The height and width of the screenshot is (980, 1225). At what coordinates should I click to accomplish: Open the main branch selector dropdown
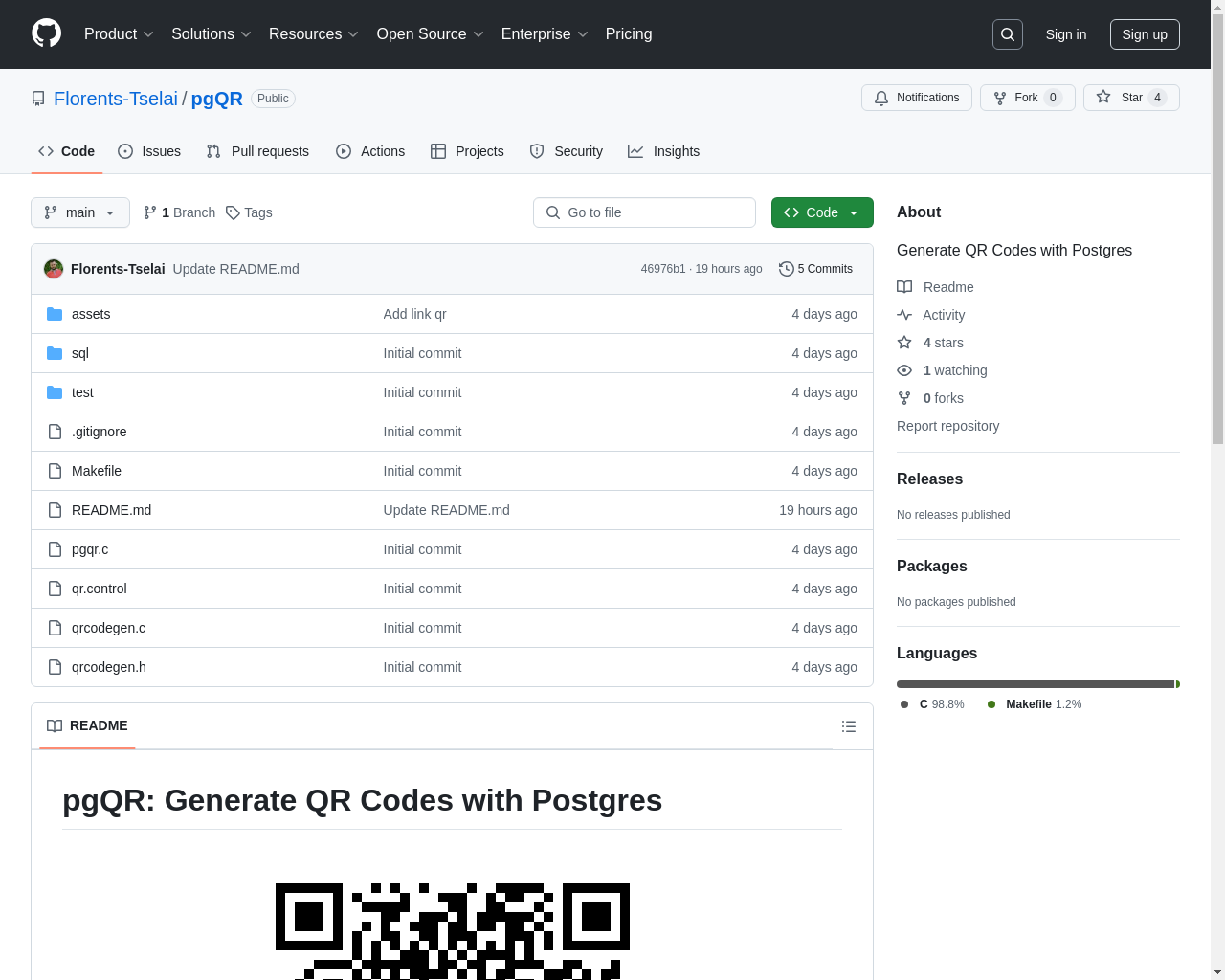coord(80,212)
